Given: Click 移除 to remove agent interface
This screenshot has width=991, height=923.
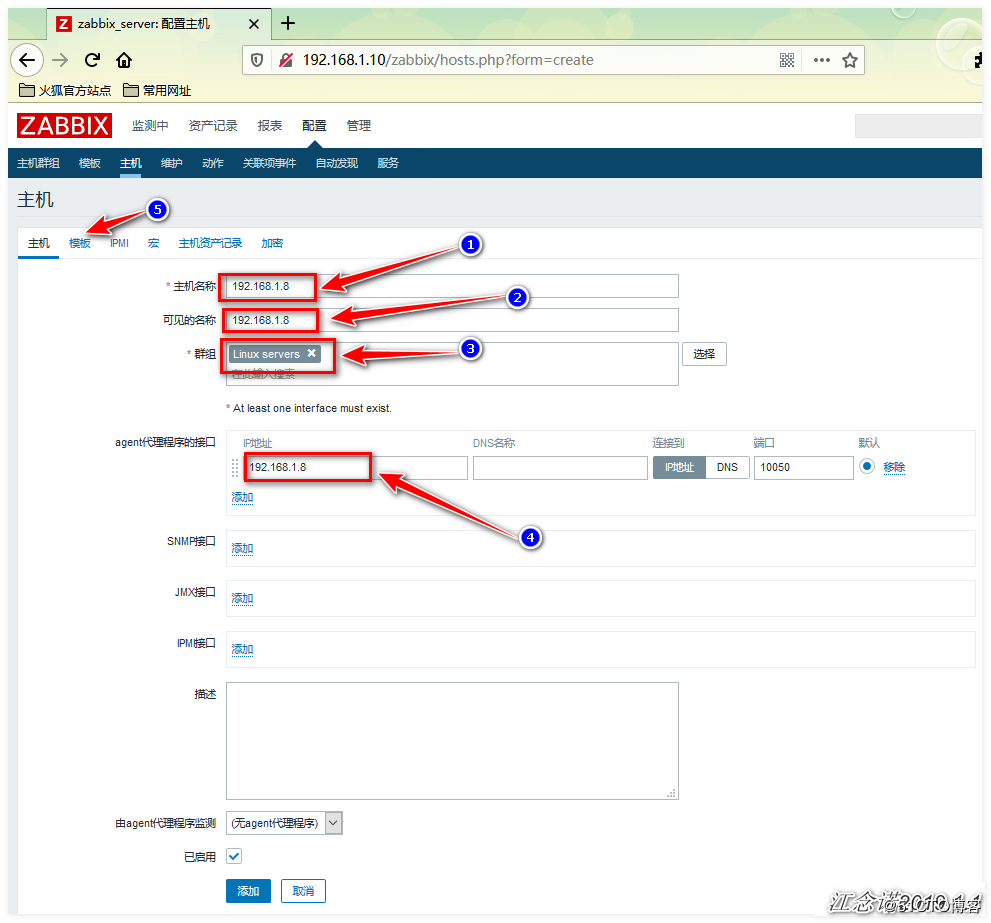Looking at the screenshot, I should tap(894, 468).
